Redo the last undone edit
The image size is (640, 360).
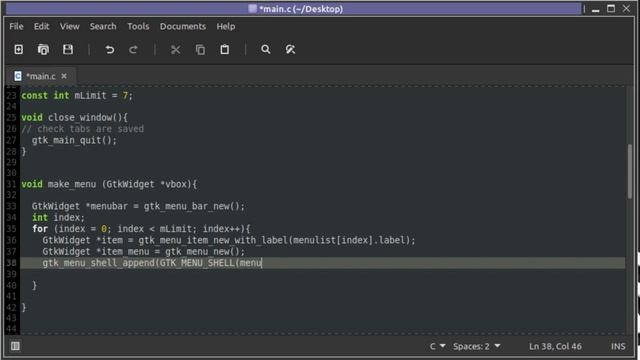[133, 49]
